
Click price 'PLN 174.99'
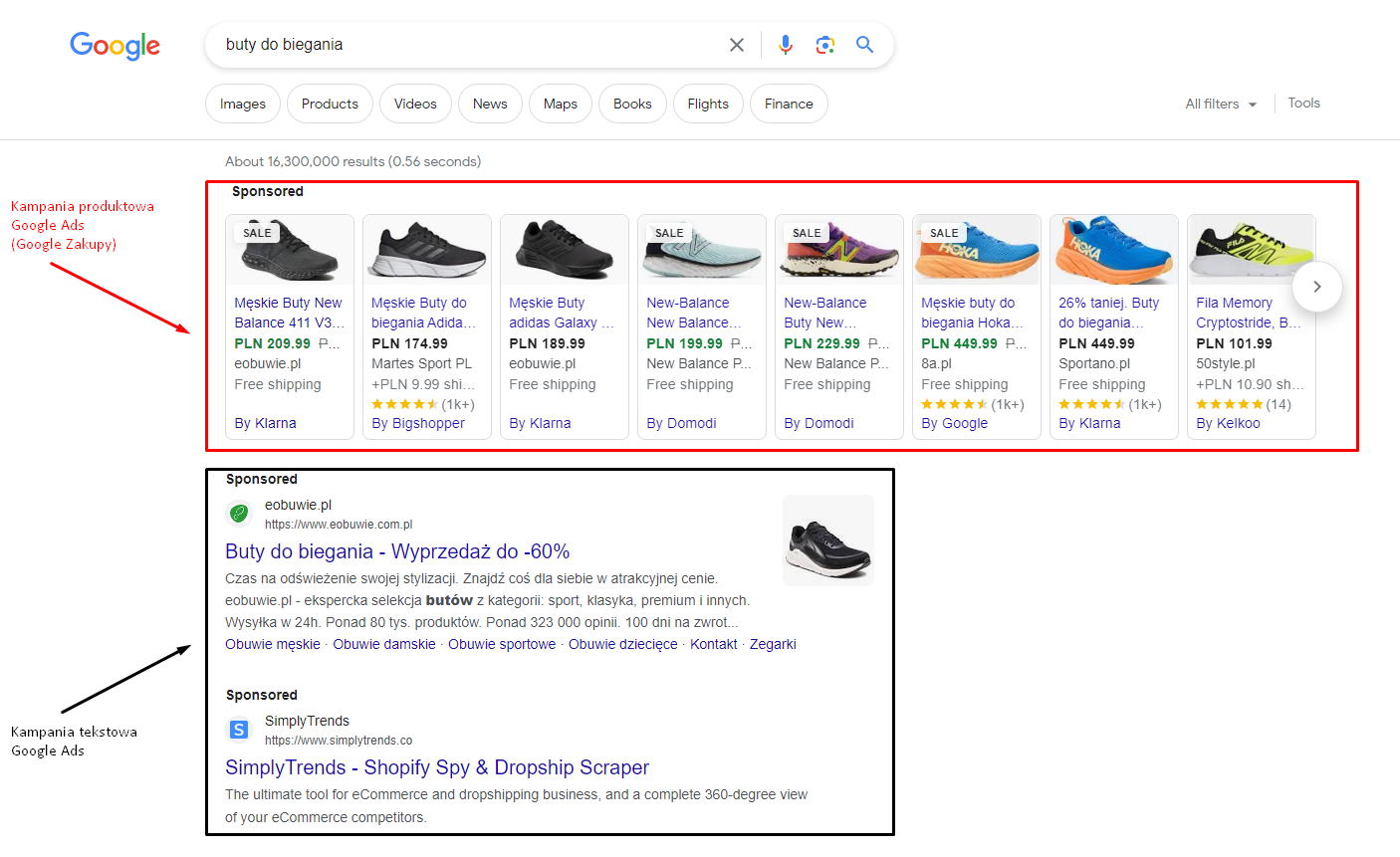click(x=409, y=343)
